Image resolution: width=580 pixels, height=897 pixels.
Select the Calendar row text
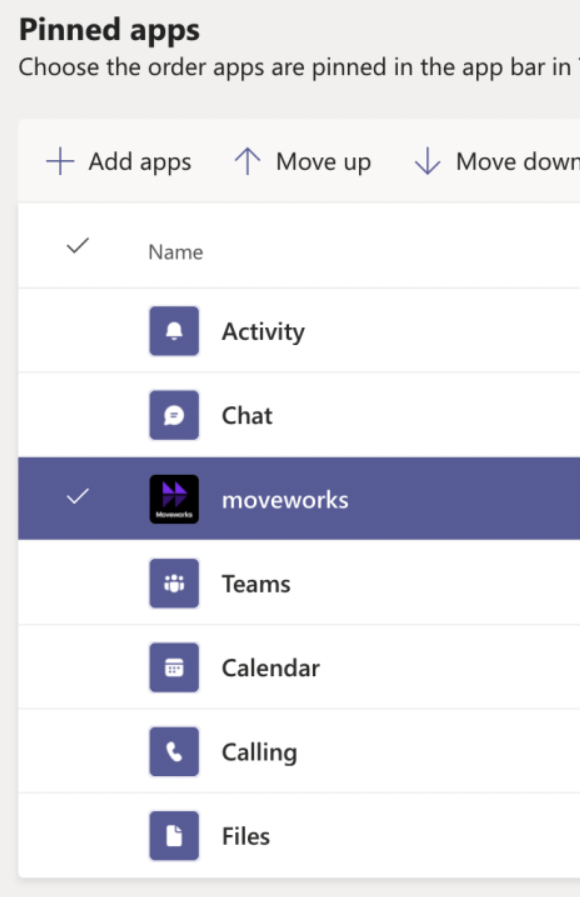click(271, 668)
